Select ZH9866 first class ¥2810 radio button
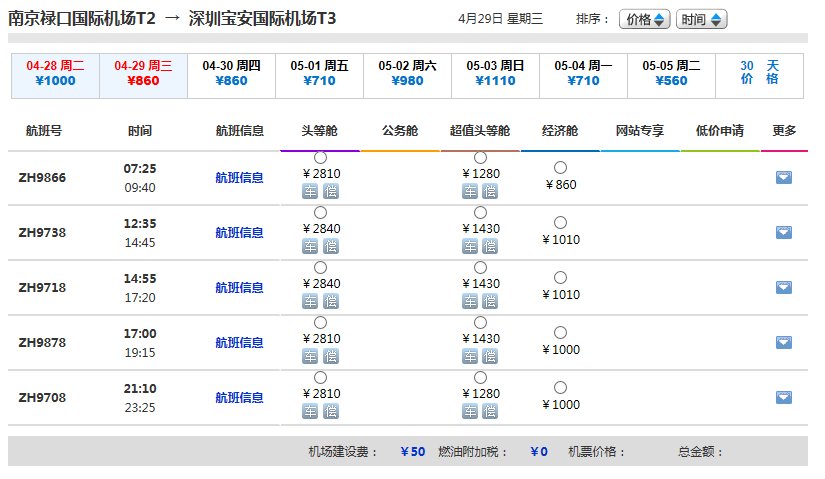825x479 pixels. pos(320,158)
